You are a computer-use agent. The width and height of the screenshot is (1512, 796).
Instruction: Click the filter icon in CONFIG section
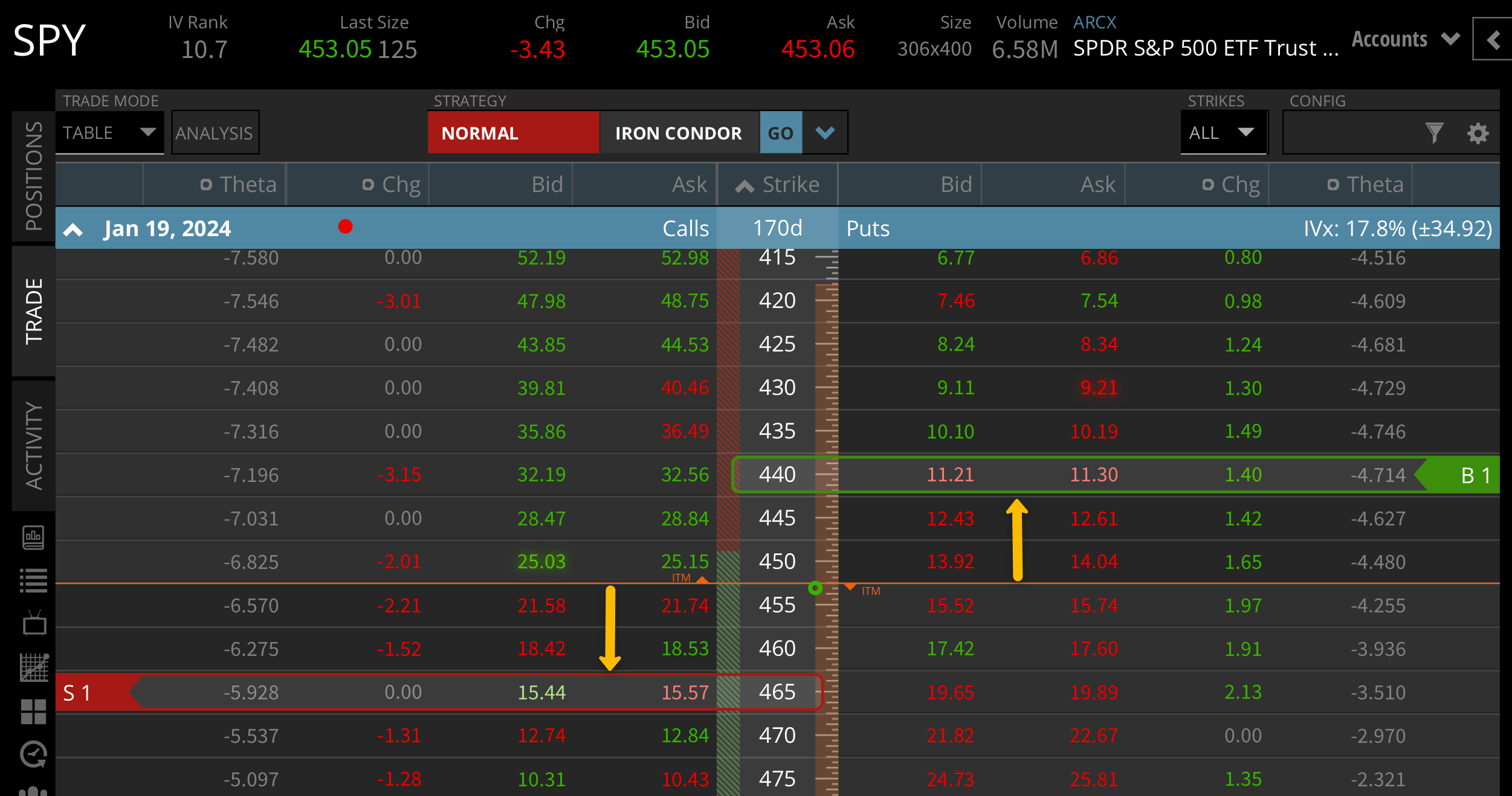[x=1435, y=132]
